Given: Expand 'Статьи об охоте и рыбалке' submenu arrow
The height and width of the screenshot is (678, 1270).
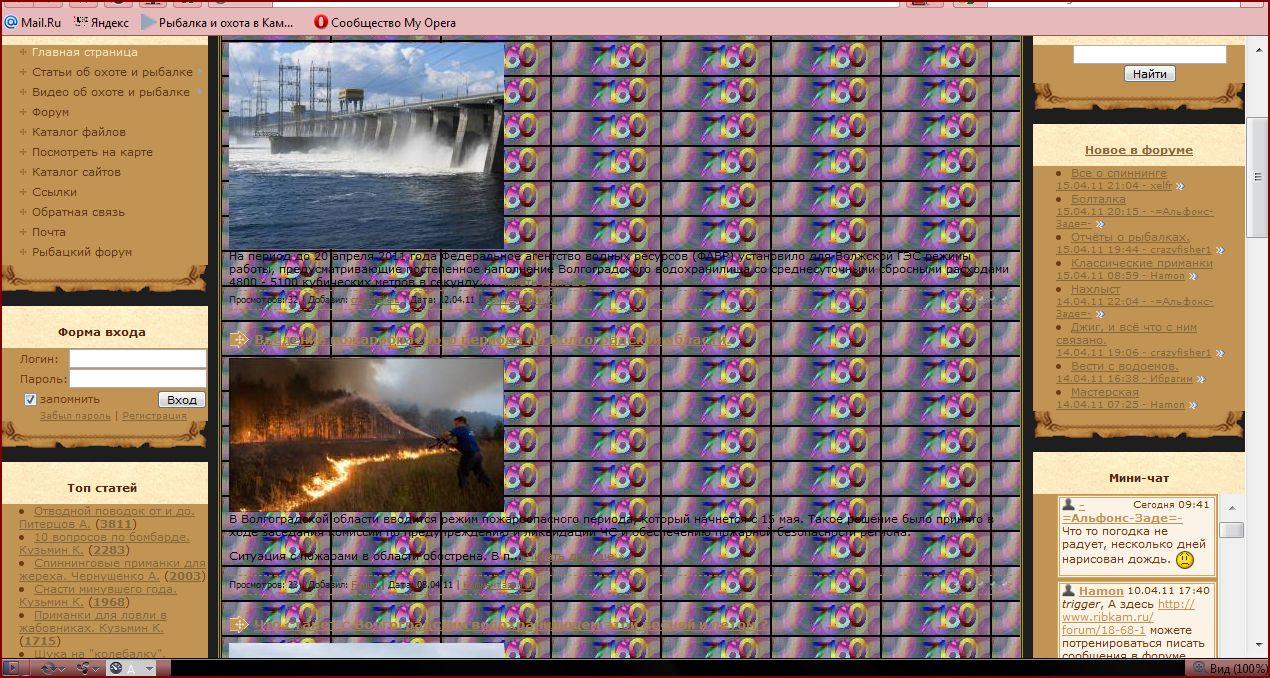Looking at the screenshot, I should (200, 72).
